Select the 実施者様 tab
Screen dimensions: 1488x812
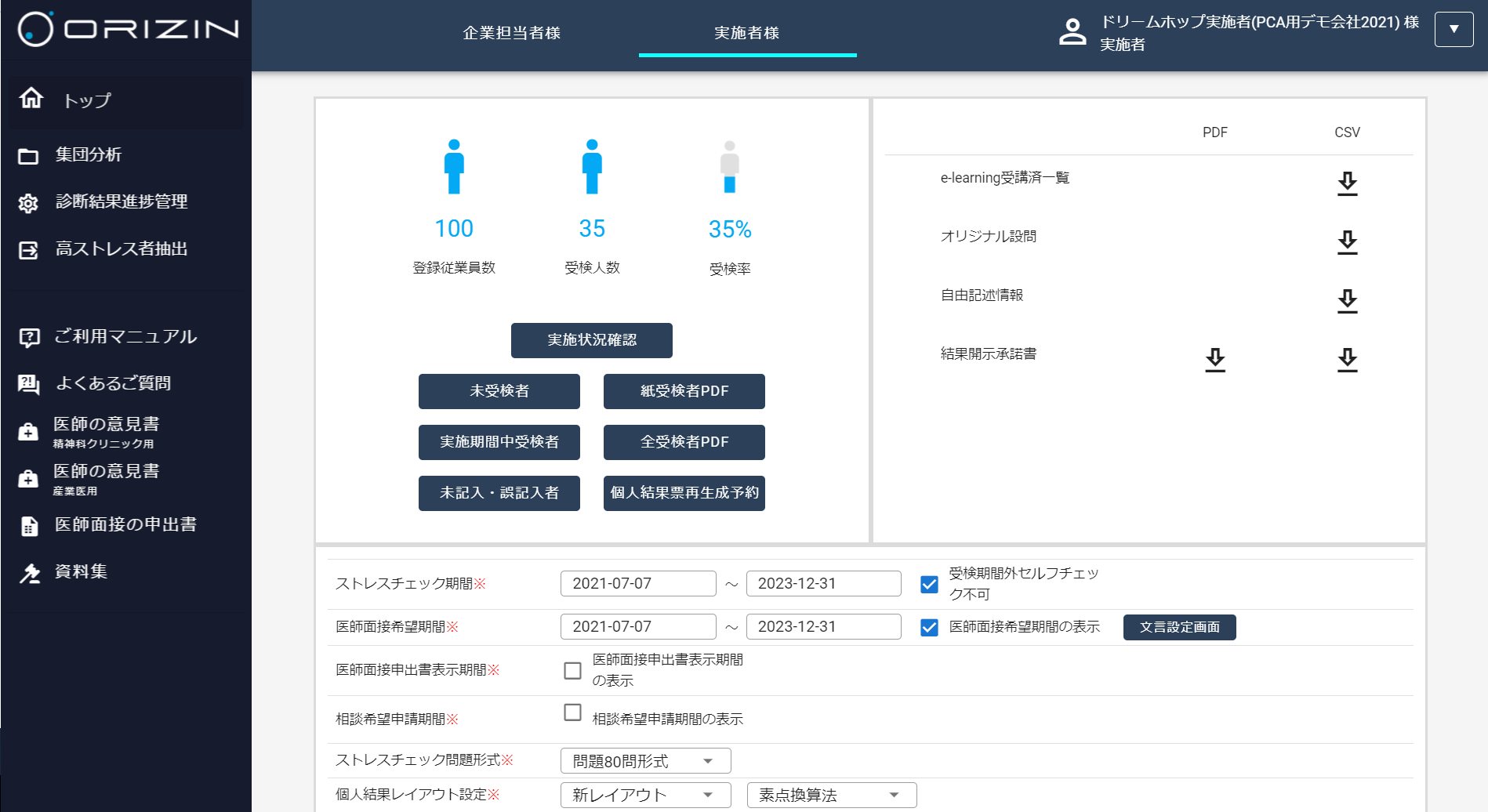746,33
